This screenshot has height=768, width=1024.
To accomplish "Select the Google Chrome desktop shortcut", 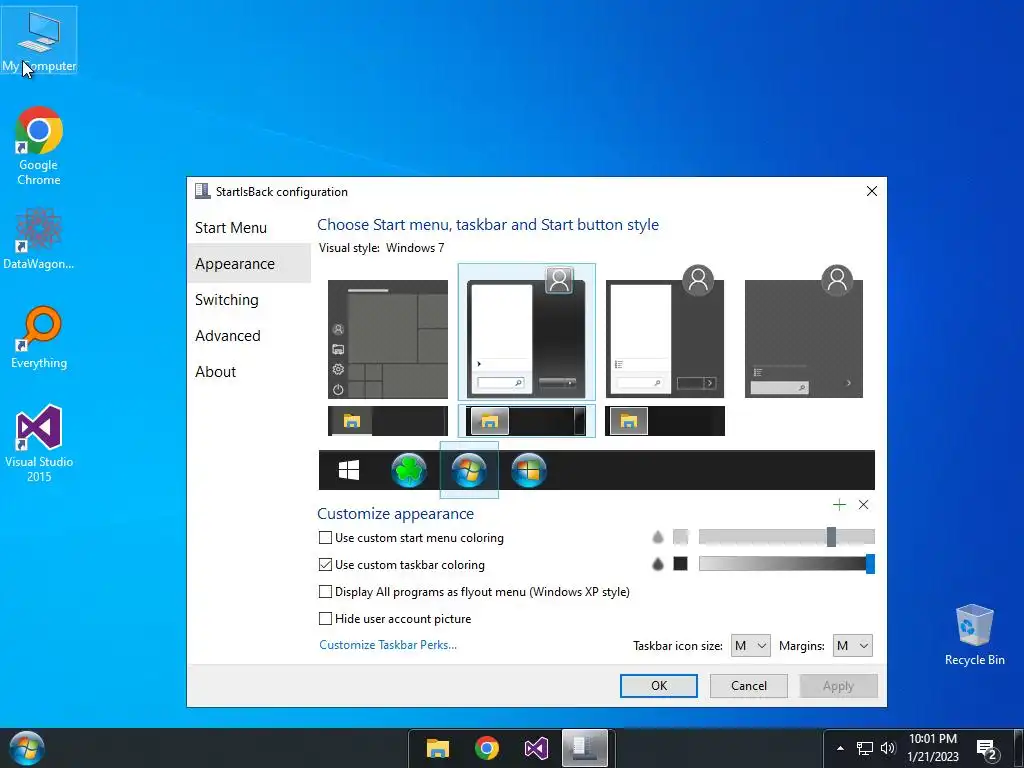I will (39, 146).
